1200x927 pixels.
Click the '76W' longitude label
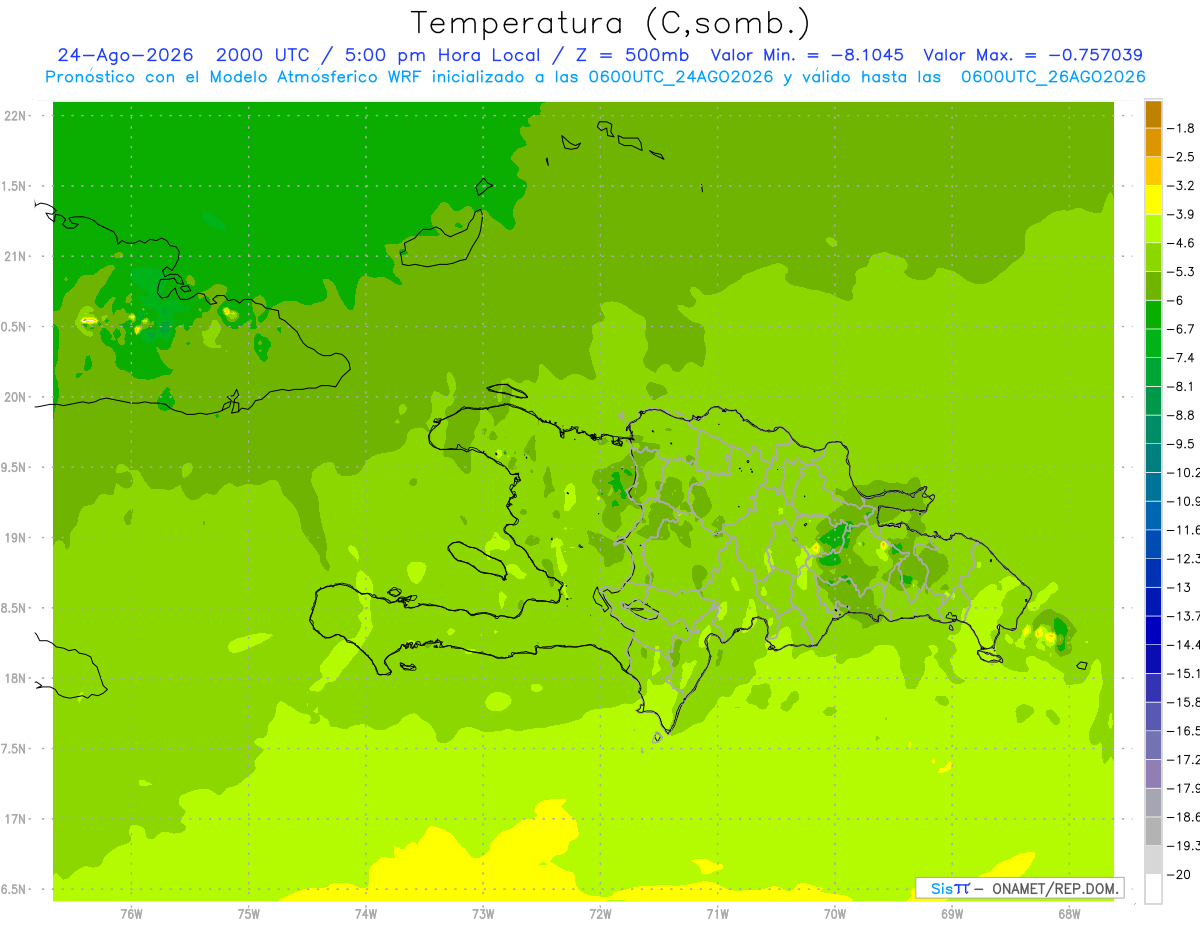[x=131, y=913]
